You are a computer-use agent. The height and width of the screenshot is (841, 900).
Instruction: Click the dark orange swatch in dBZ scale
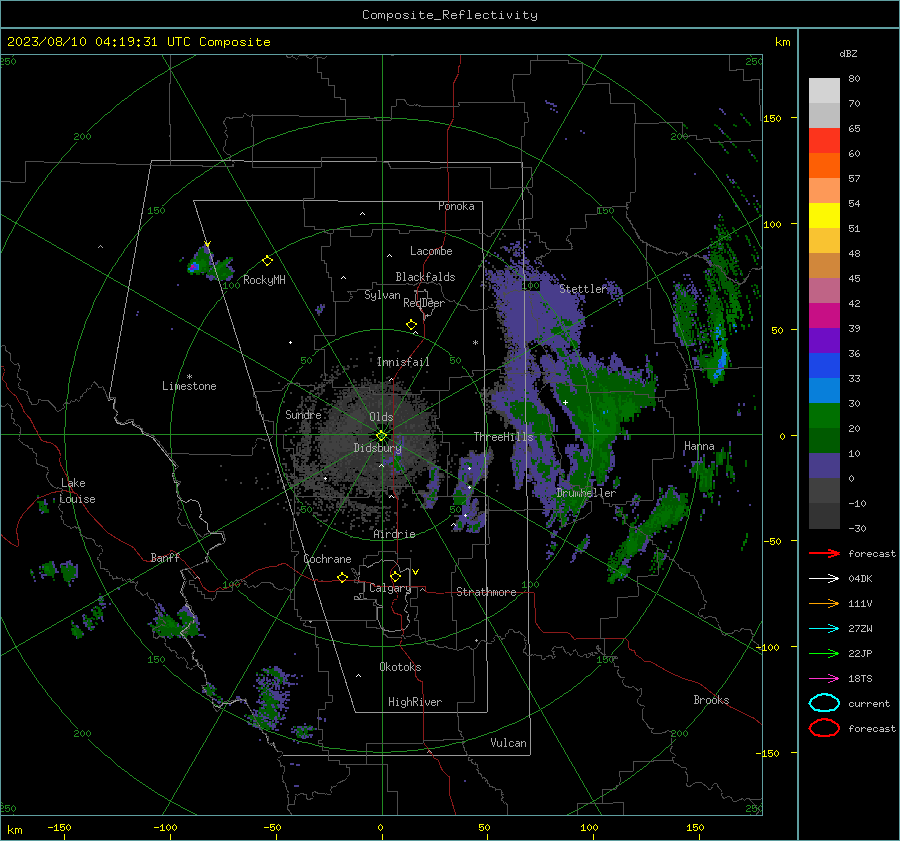pos(824,165)
